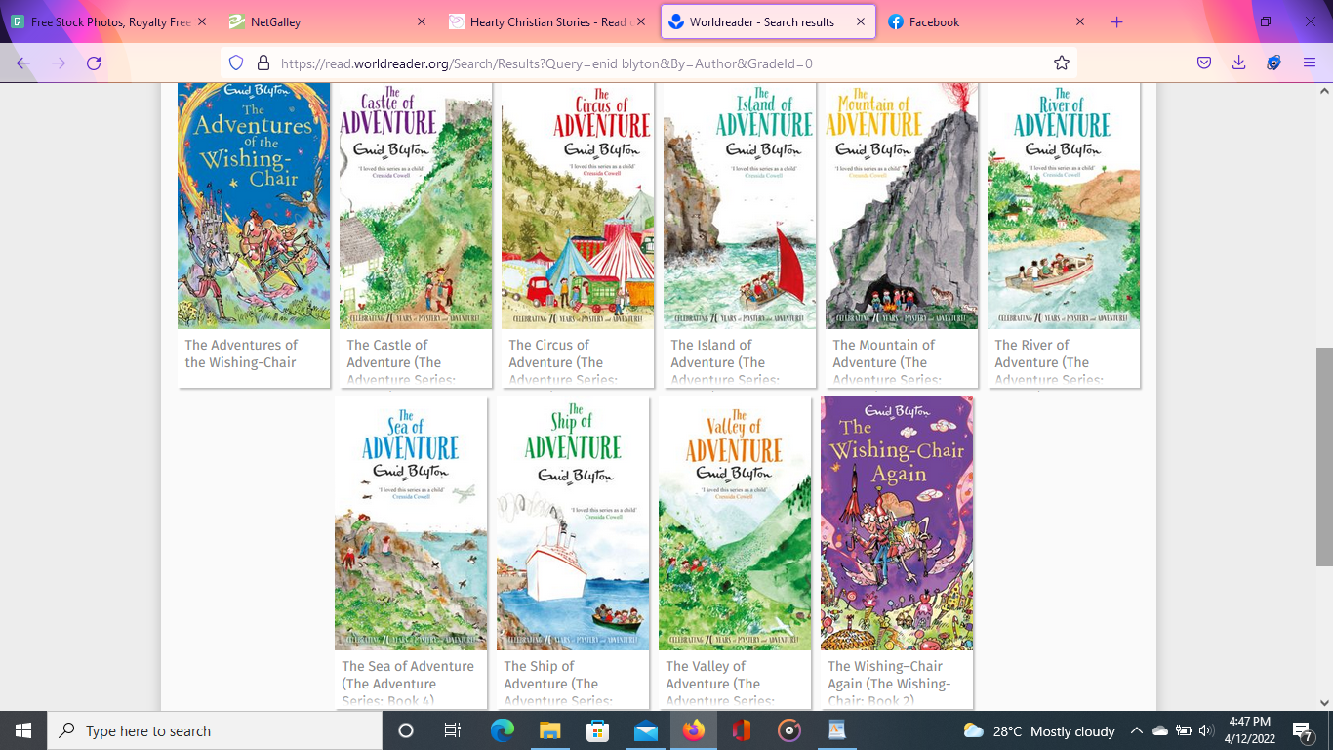Close the Facebook tab
1333x750 pixels.
click(1080, 22)
